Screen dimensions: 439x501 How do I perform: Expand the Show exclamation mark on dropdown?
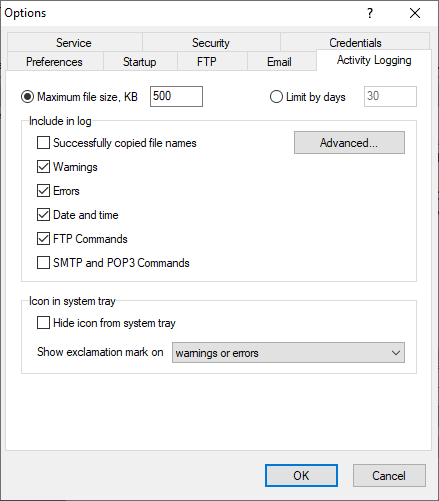click(288, 353)
